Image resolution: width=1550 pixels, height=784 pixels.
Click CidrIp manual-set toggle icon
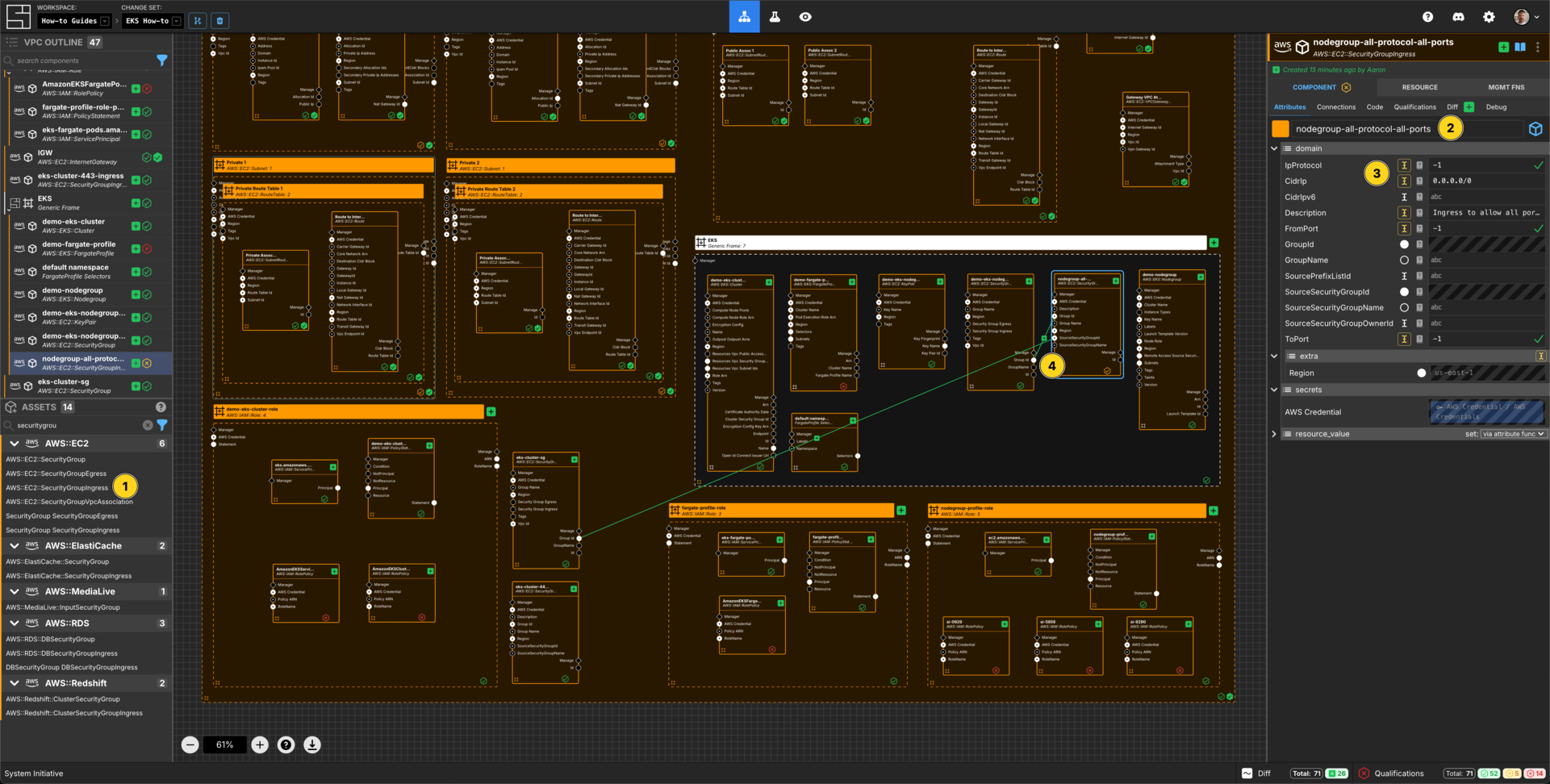click(x=1404, y=181)
